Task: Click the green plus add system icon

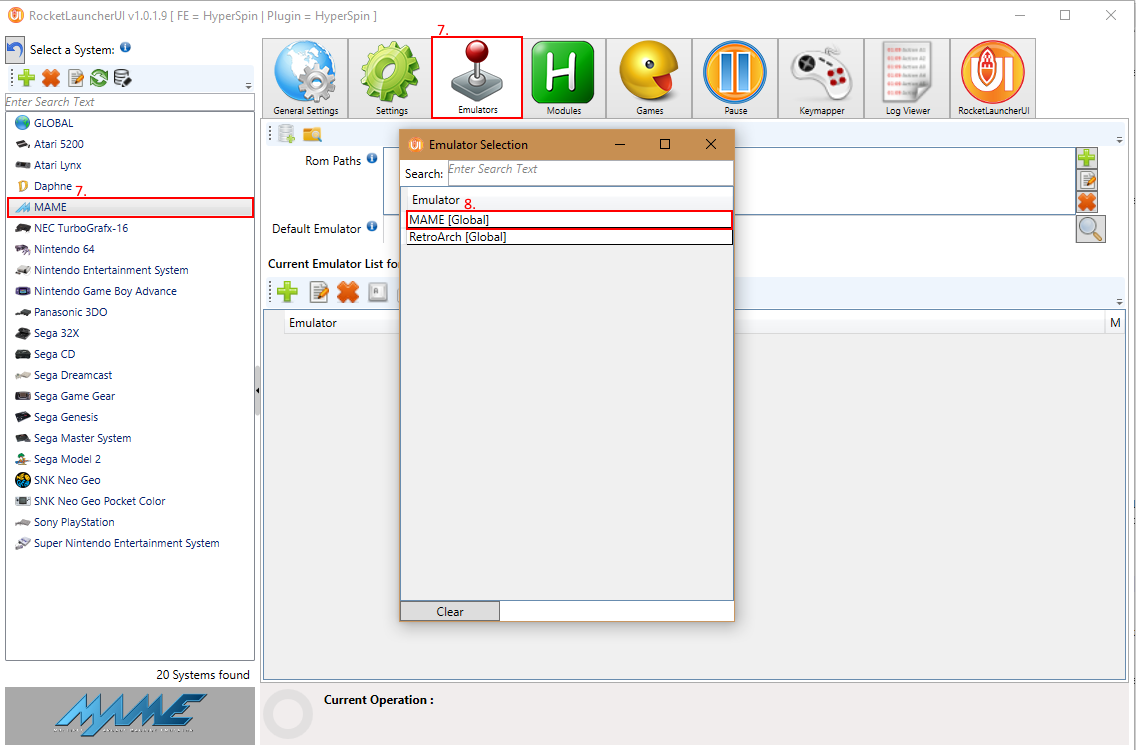Action: (x=27, y=78)
